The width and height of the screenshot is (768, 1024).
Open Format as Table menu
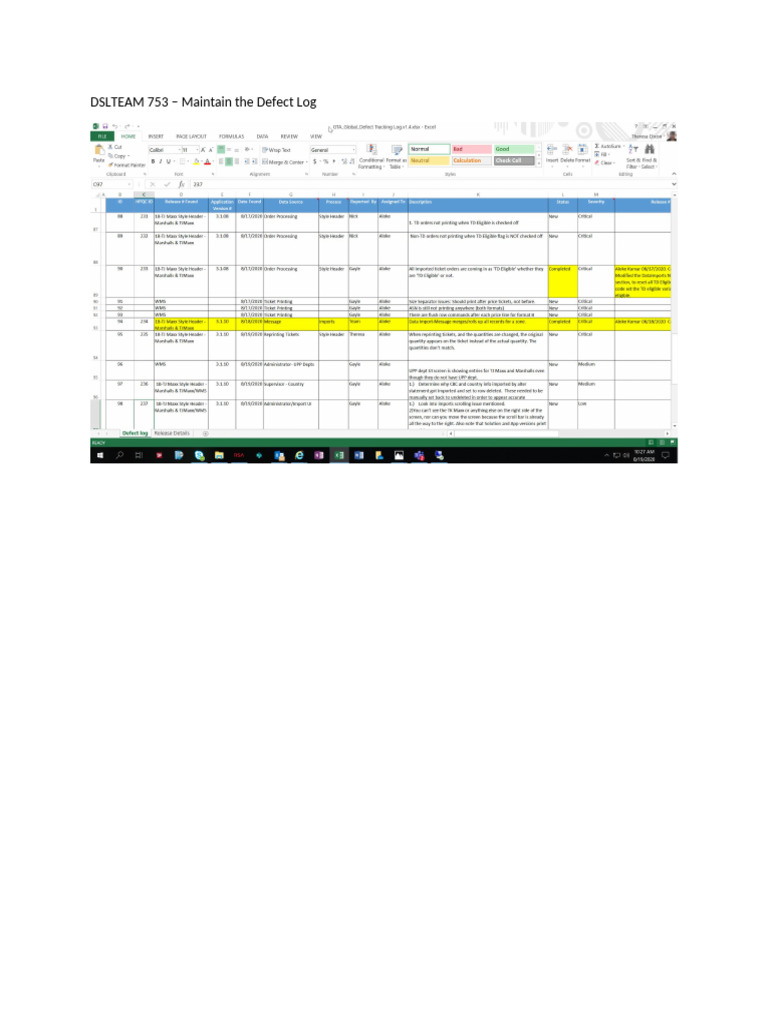click(396, 157)
